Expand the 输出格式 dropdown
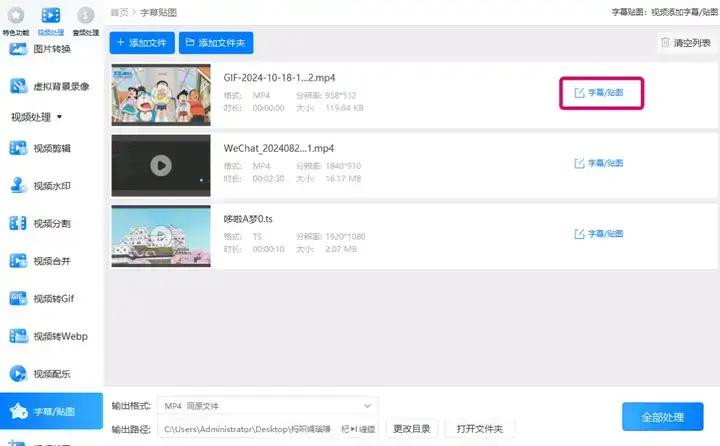 tap(268, 406)
